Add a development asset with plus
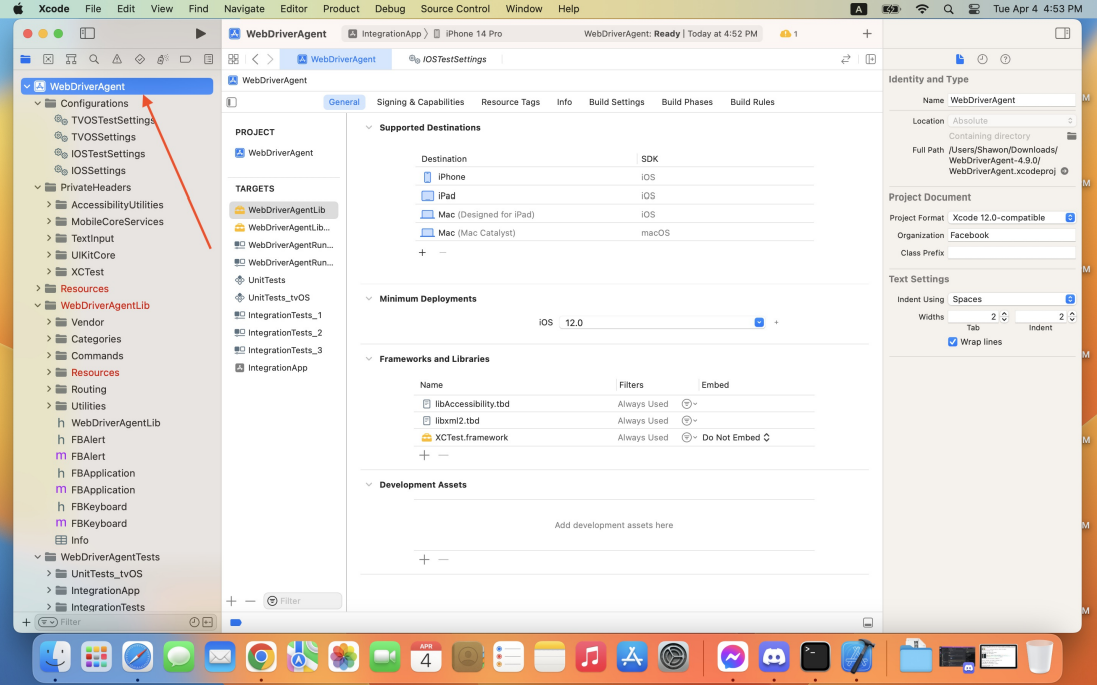The height and width of the screenshot is (685, 1097). [424, 560]
